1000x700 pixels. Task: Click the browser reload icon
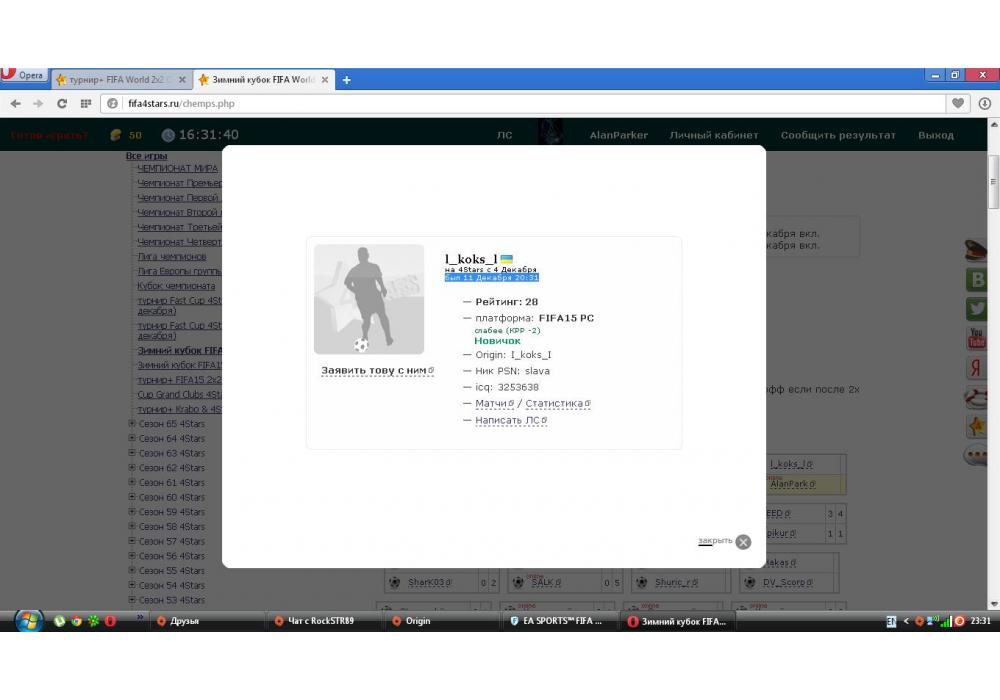(62, 103)
